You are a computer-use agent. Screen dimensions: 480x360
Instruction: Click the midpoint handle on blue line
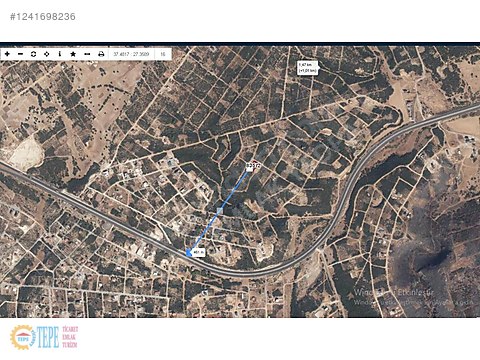click(x=220, y=210)
